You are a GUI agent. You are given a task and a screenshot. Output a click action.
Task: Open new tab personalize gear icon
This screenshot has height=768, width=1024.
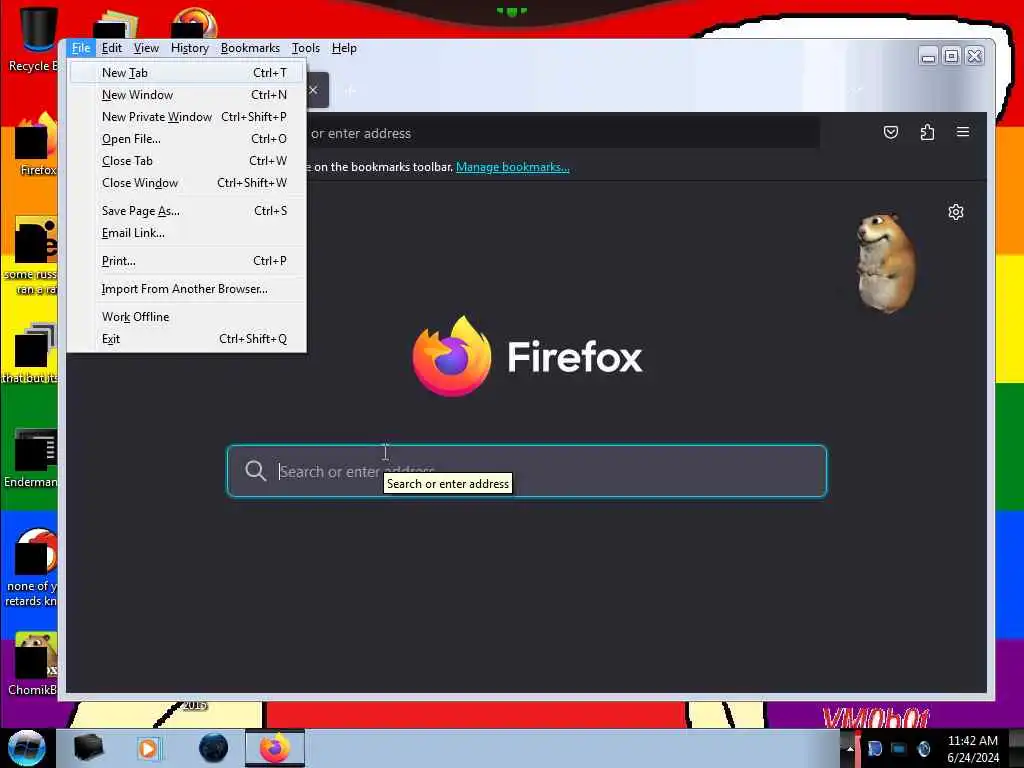956,212
